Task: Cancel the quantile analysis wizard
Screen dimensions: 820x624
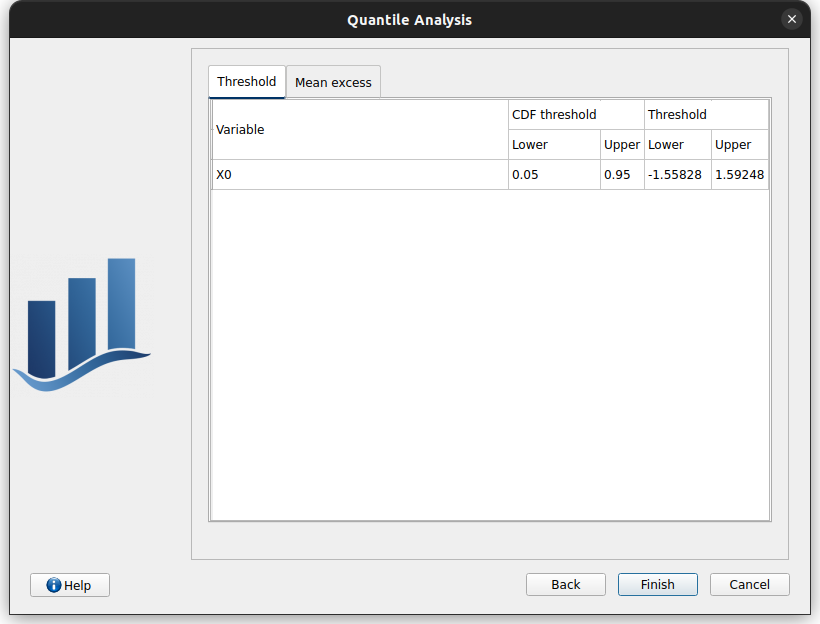Action: 749,584
